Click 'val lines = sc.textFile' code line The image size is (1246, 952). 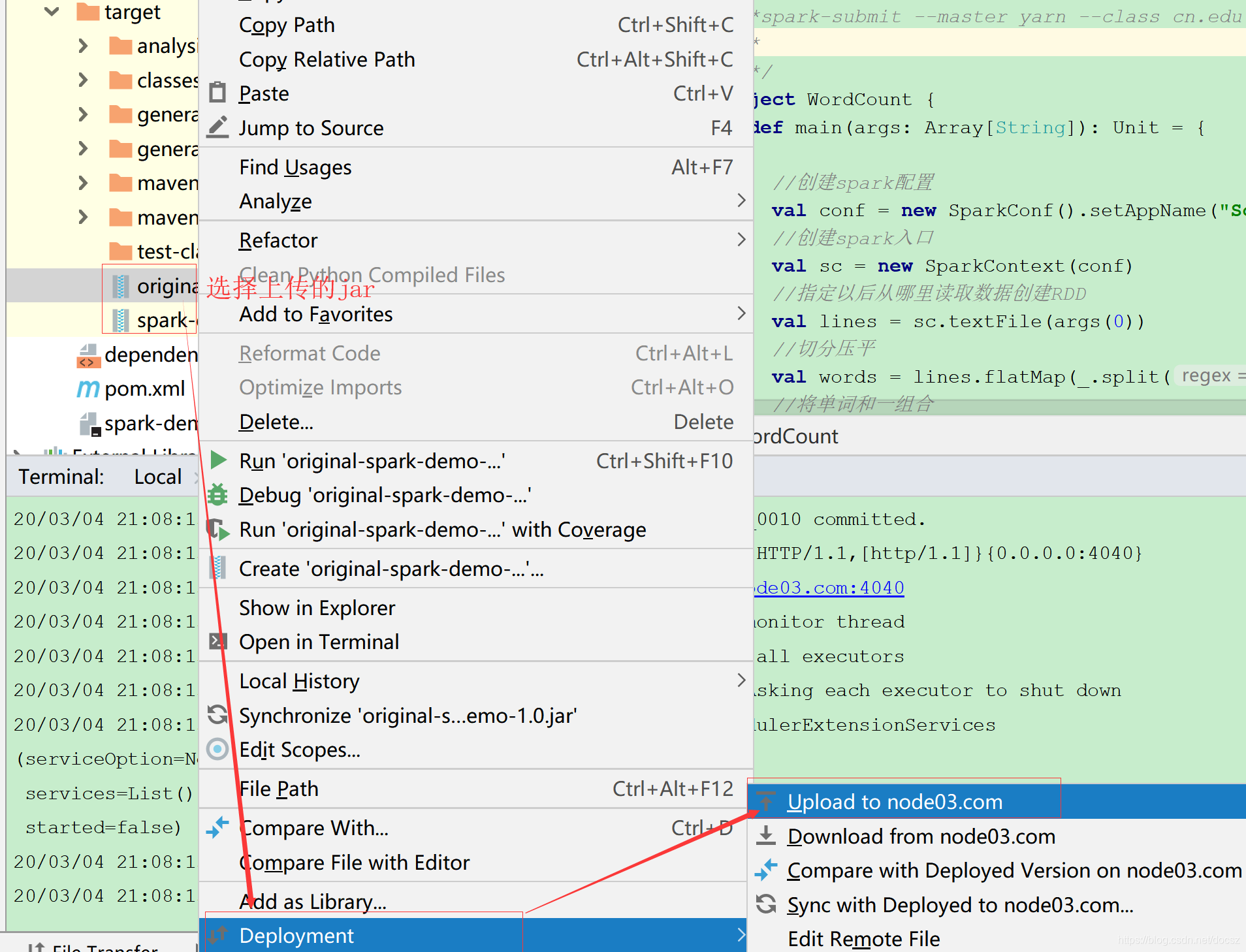click(x=958, y=321)
